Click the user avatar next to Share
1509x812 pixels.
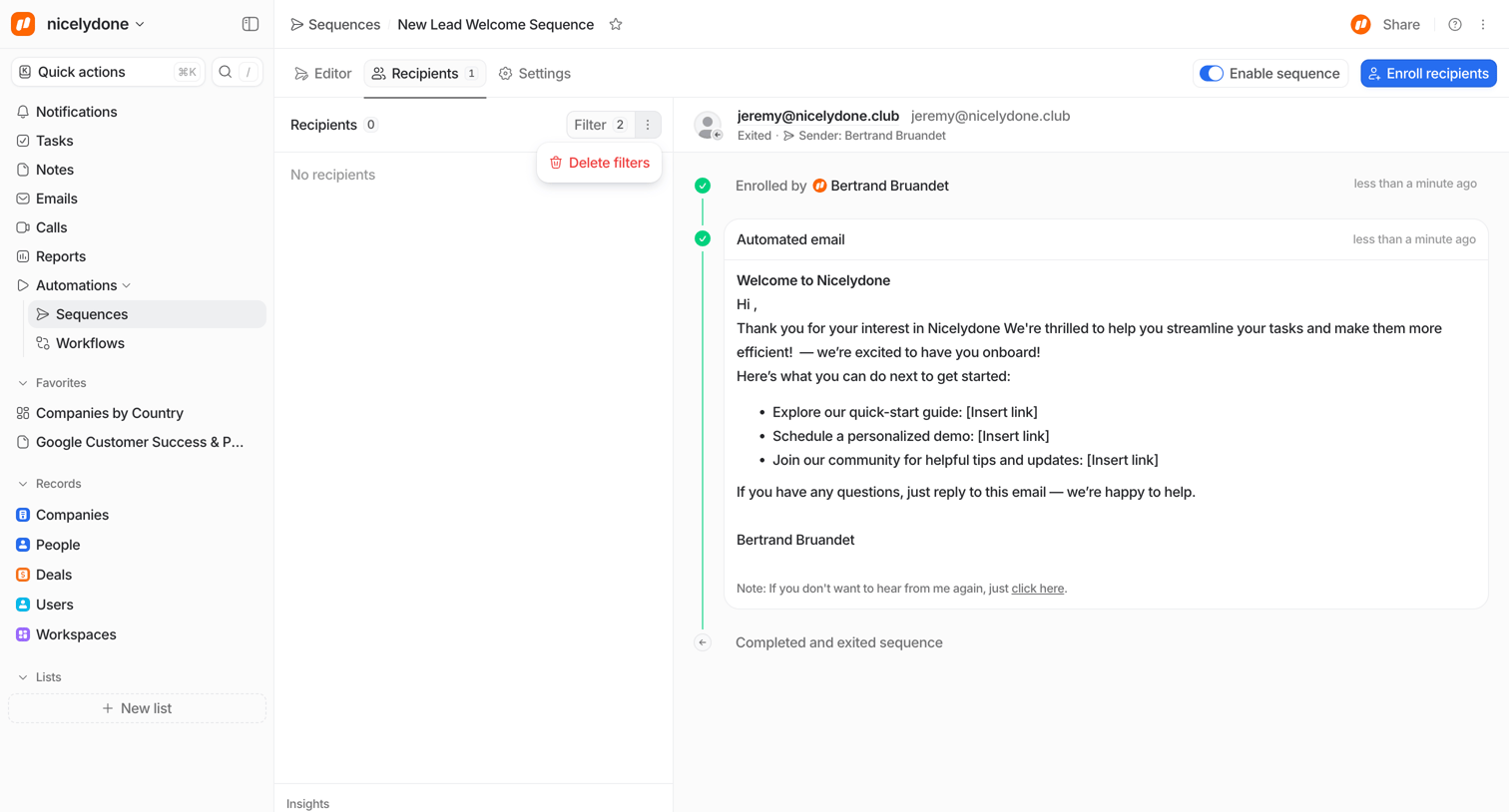coord(1360,24)
